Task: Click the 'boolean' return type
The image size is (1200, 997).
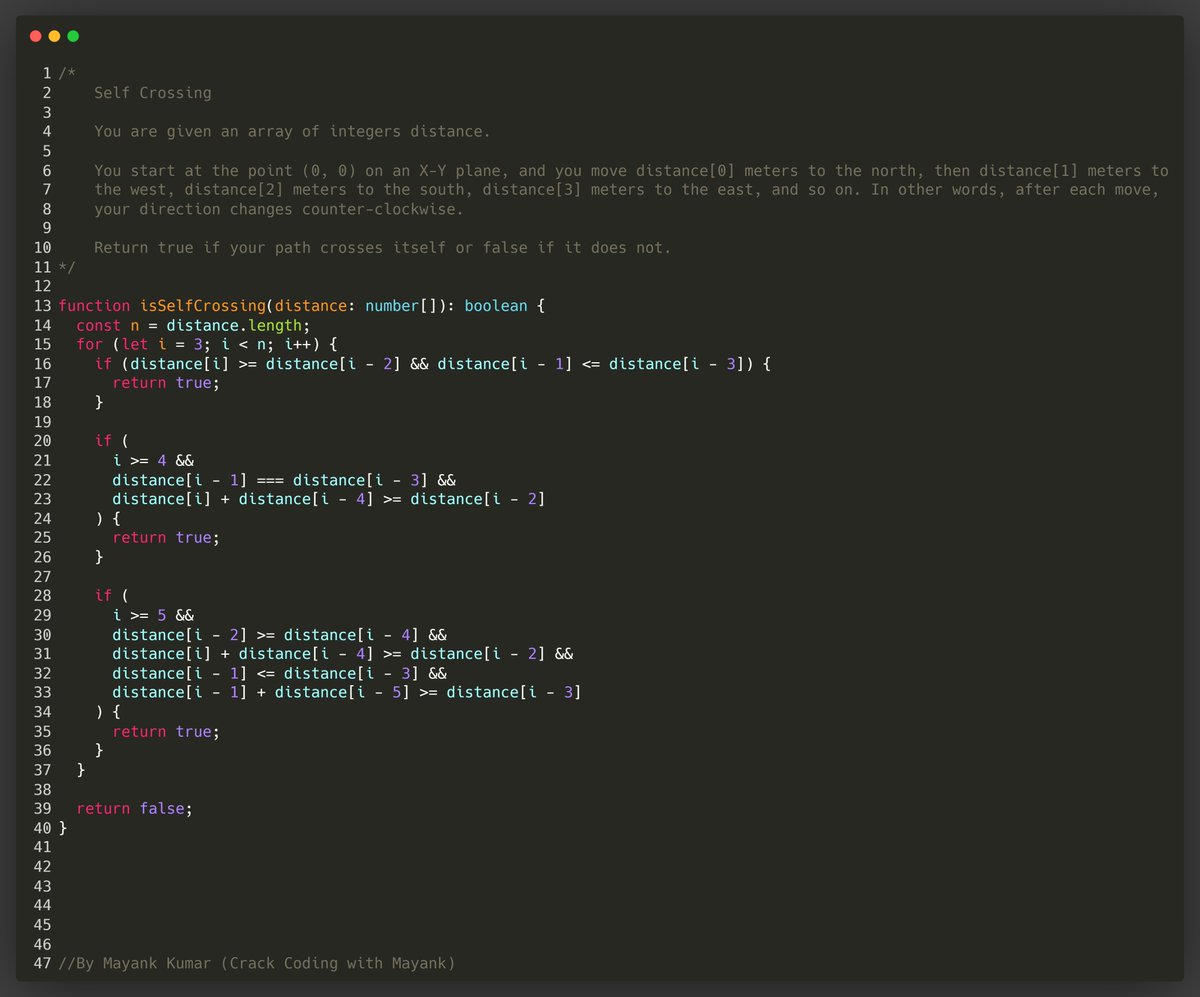Action: pos(496,305)
